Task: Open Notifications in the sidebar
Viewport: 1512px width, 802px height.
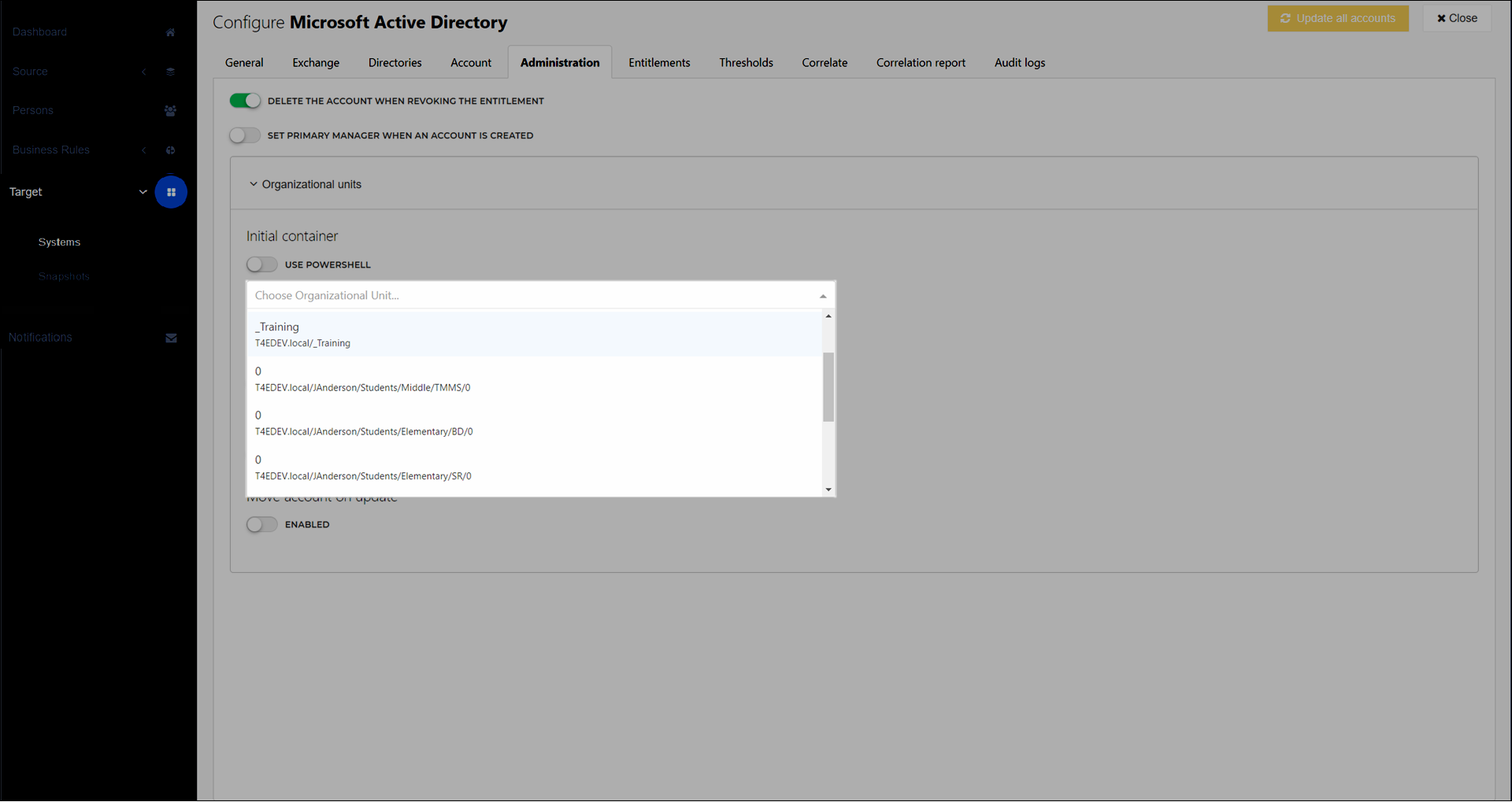Action: coord(40,338)
